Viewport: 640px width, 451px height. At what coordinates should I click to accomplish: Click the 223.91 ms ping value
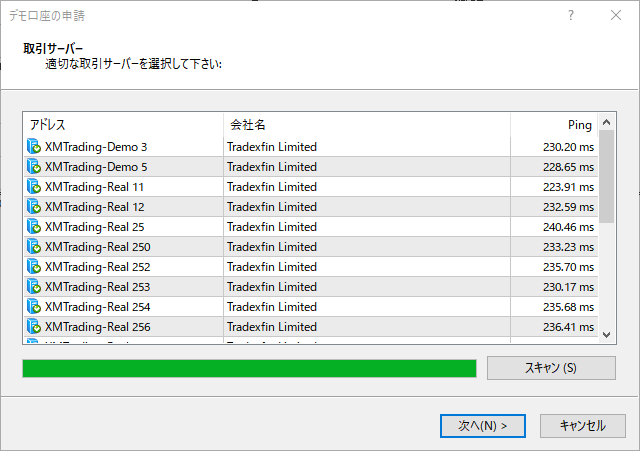568,187
